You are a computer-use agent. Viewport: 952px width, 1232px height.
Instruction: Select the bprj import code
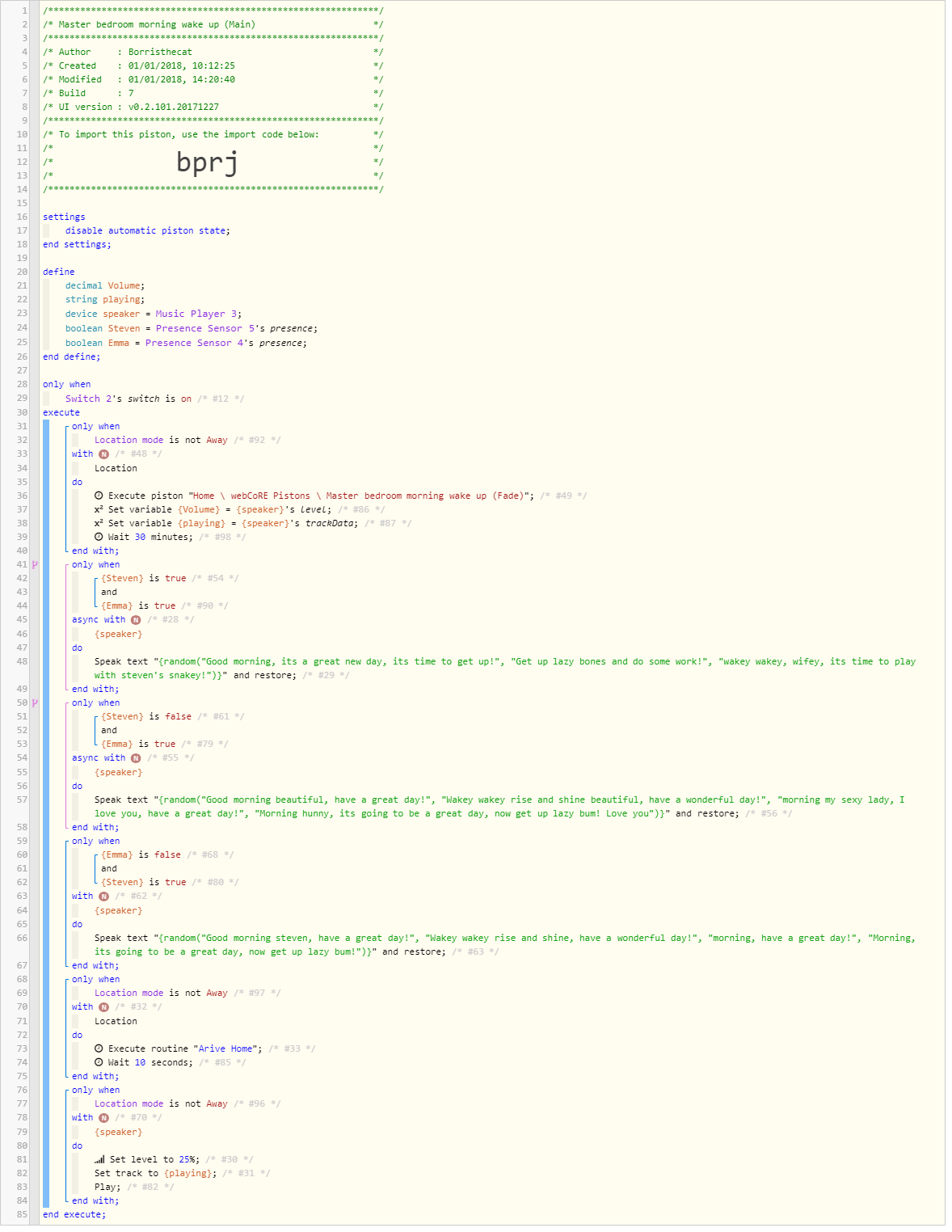tap(207, 162)
